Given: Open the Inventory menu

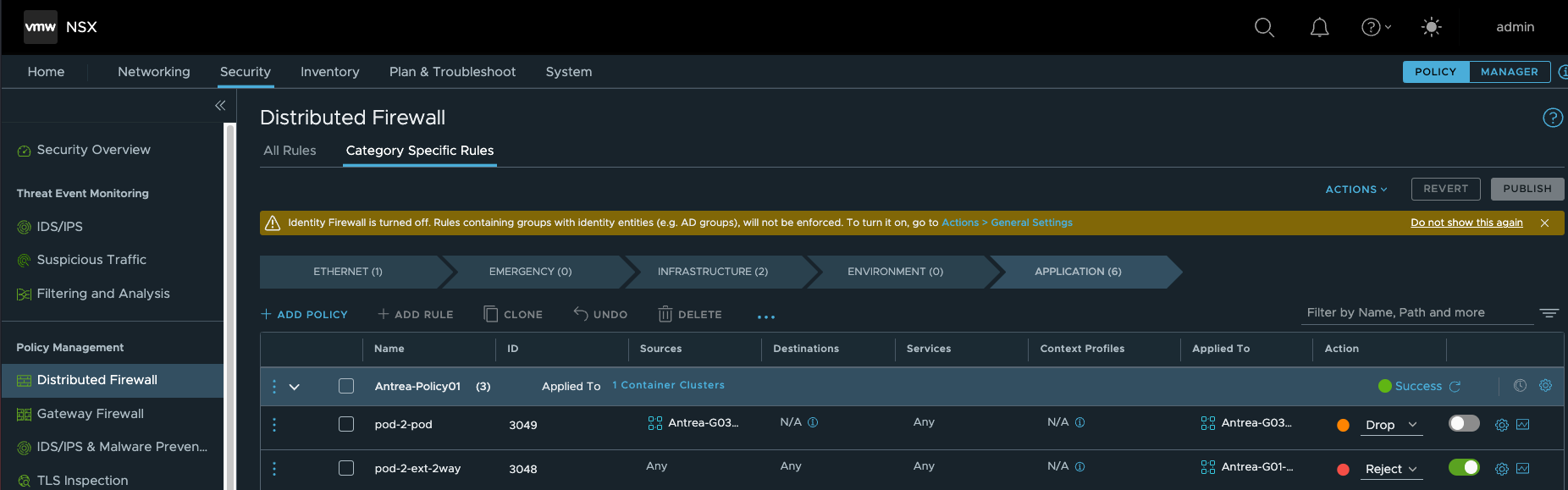Looking at the screenshot, I should [x=330, y=72].
